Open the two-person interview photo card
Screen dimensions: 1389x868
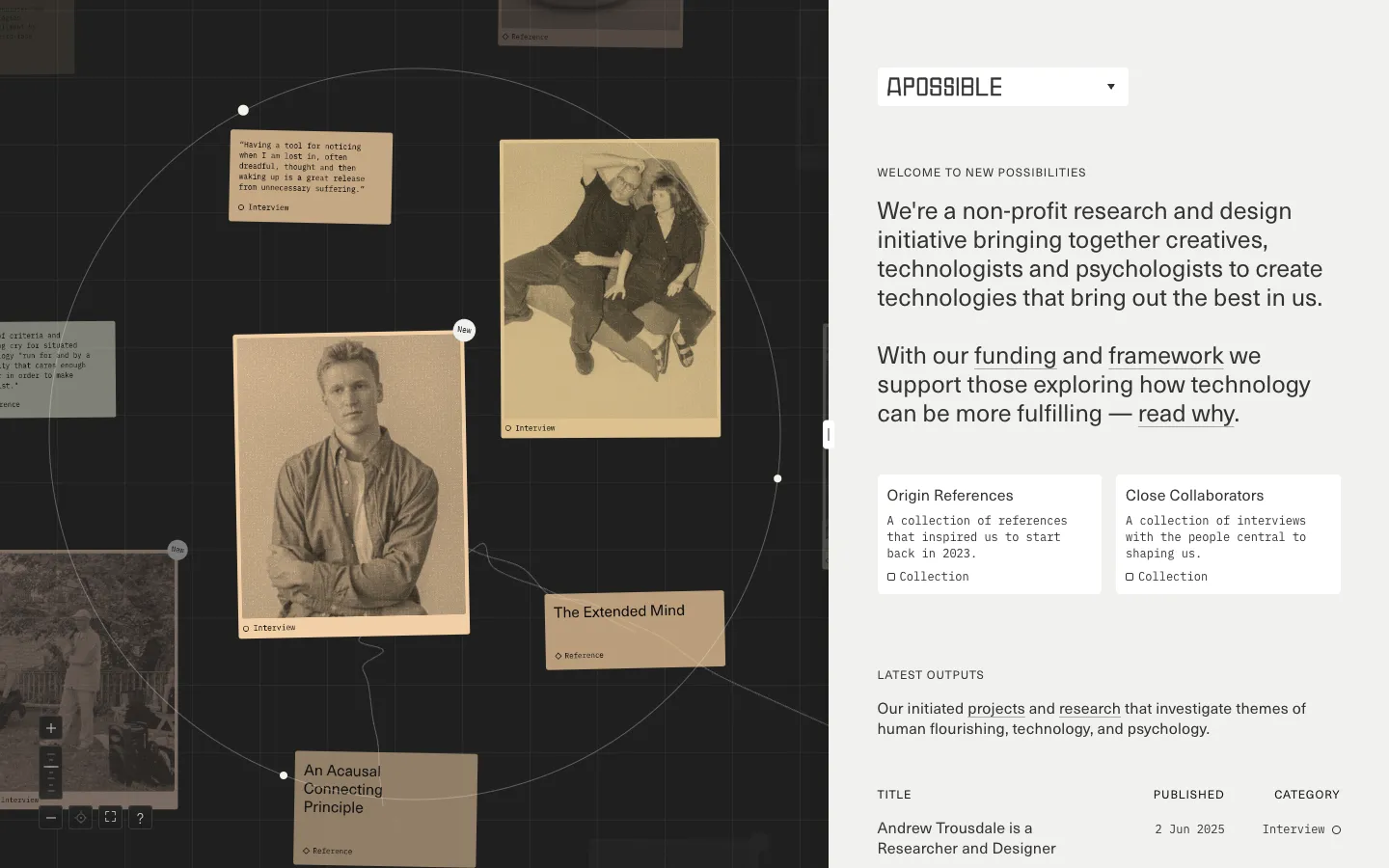[x=610, y=286]
